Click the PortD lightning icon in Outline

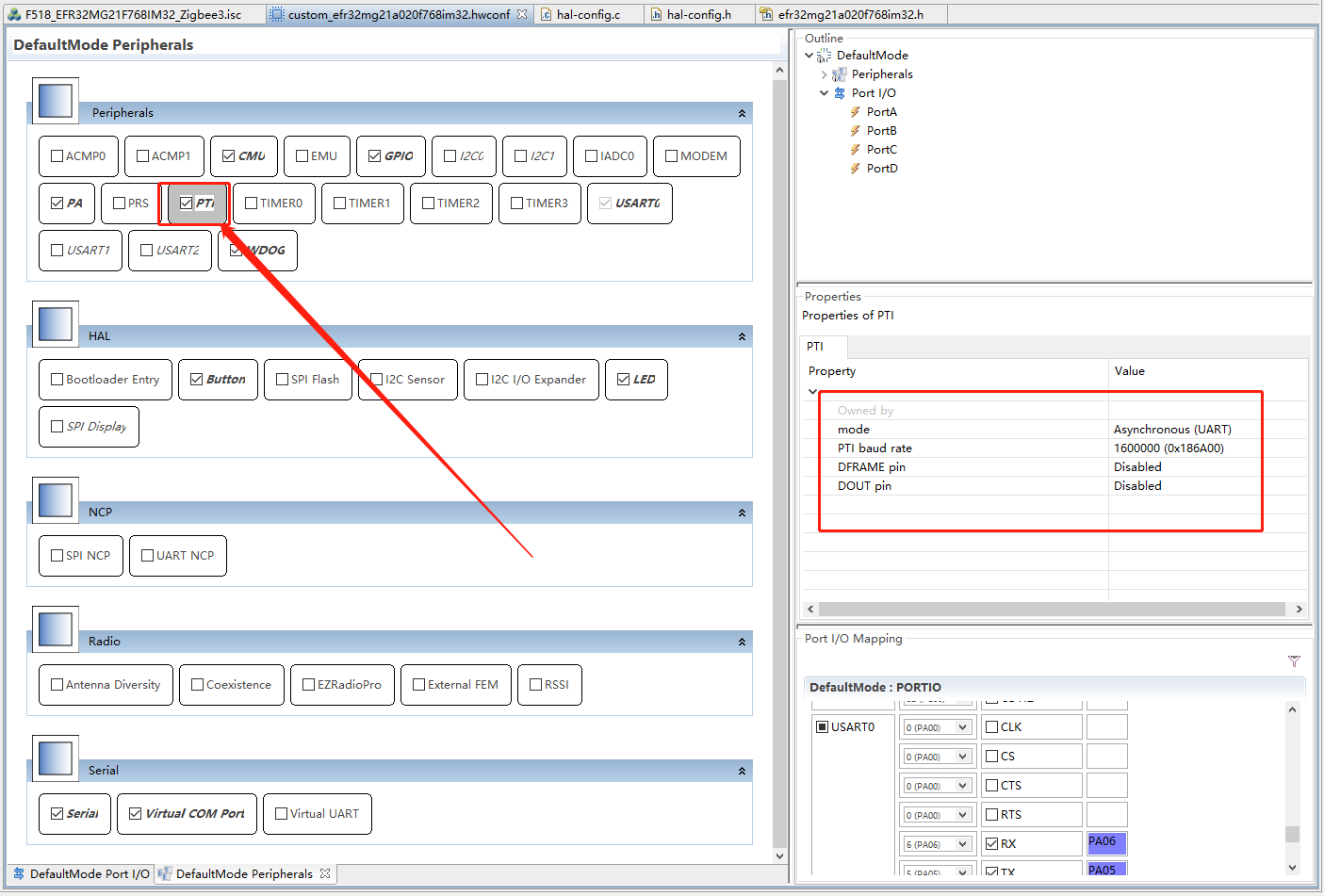[856, 169]
